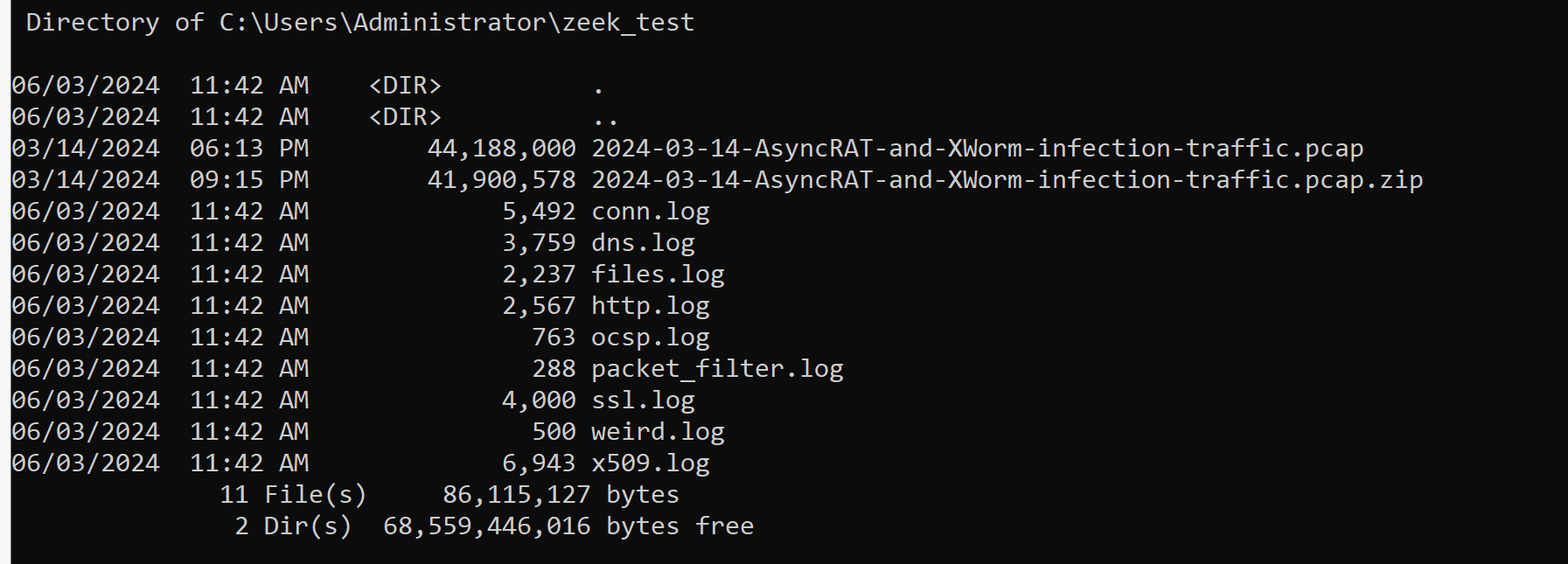Screen dimensions: 1568x564
Task: Click the directory path zeek_test
Action: pyautogui.click(x=628, y=23)
